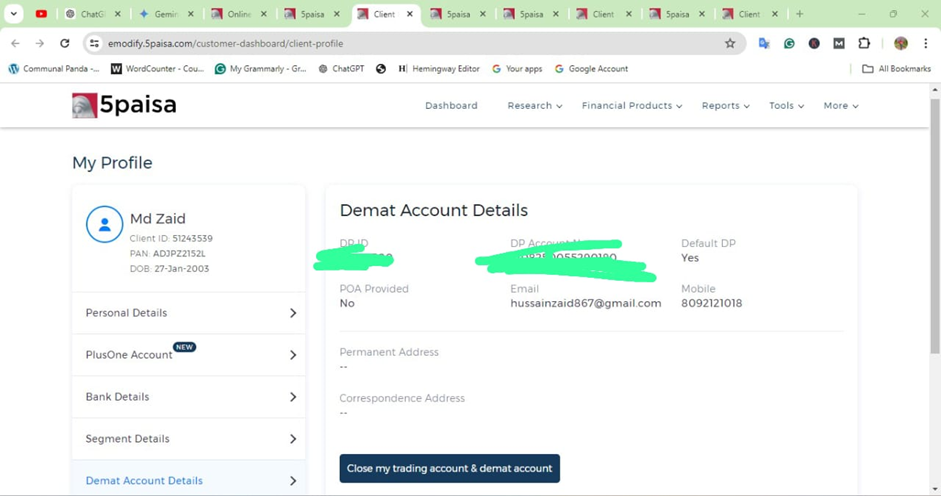Viewport: 941px width, 496px height.
Task: Open Communal Panda bookmark
Action: point(54,69)
